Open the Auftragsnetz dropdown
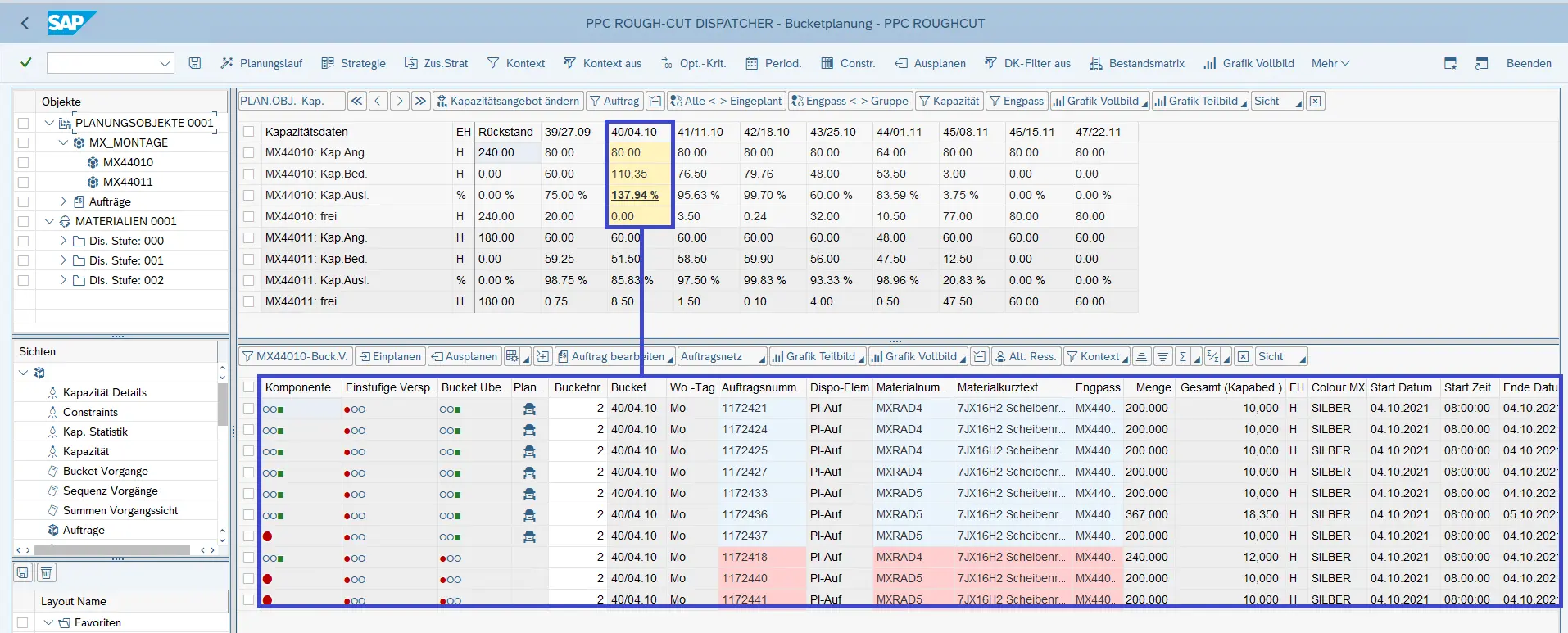1568x633 pixels. pos(723,356)
